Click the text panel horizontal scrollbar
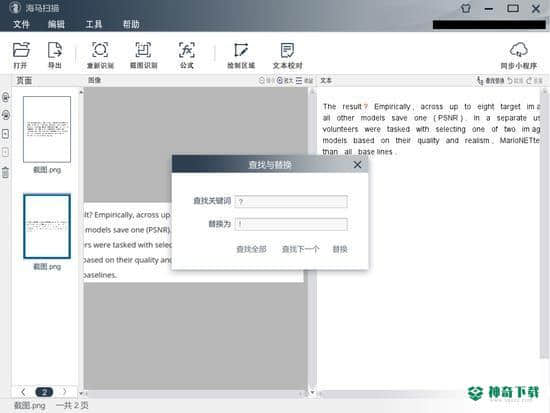The width and height of the screenshot is (550, 413). coord(393,394)
